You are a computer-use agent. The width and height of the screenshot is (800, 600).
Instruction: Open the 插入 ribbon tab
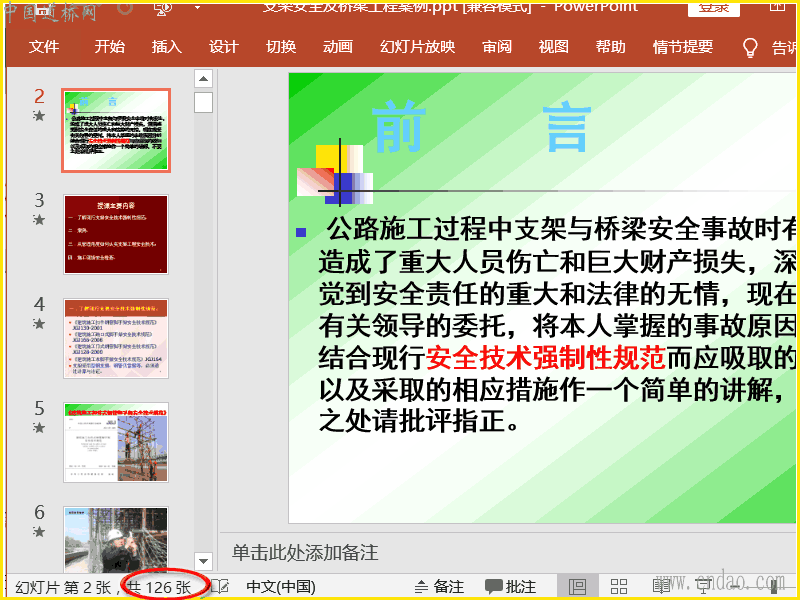(x=166, y=47)
